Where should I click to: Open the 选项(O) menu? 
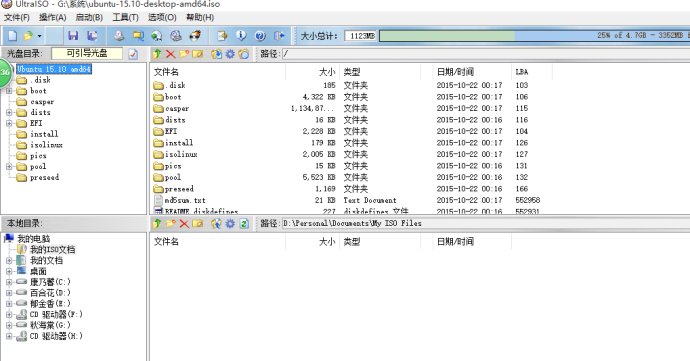coord(162,17)
